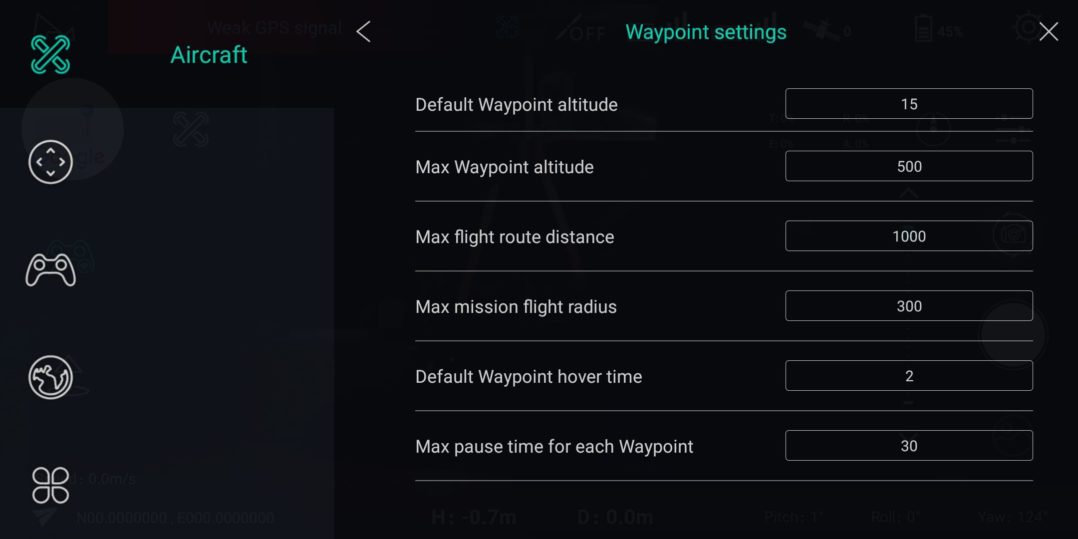Edit the Max mission flight radius value
The width and height of the screenshot is (1078, 539).
[x=908, y=306]
